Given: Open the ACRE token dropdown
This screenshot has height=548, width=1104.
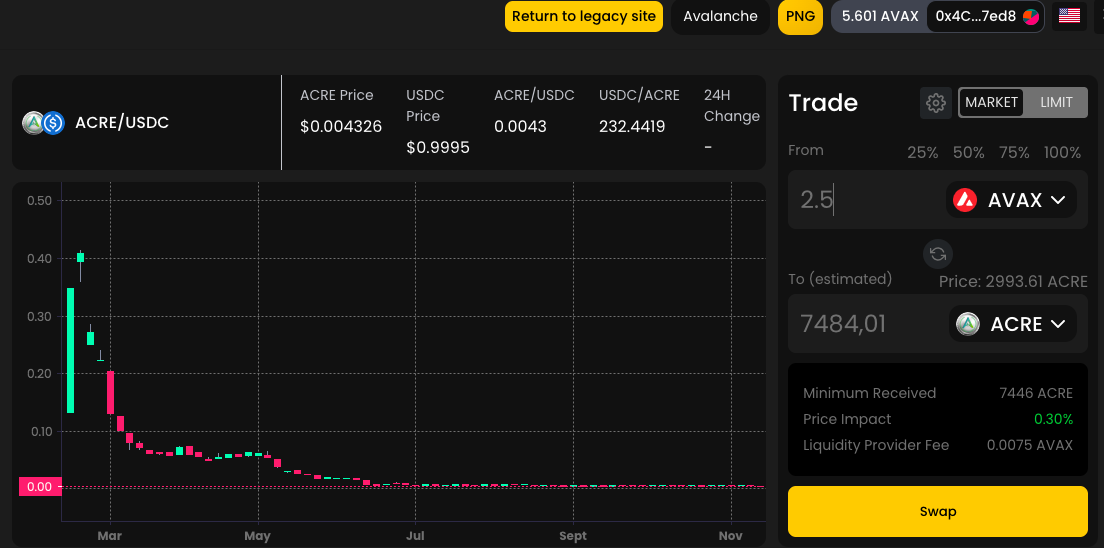Looking at the screenshot, I should pyautogui.click(x=1012, y=324).
